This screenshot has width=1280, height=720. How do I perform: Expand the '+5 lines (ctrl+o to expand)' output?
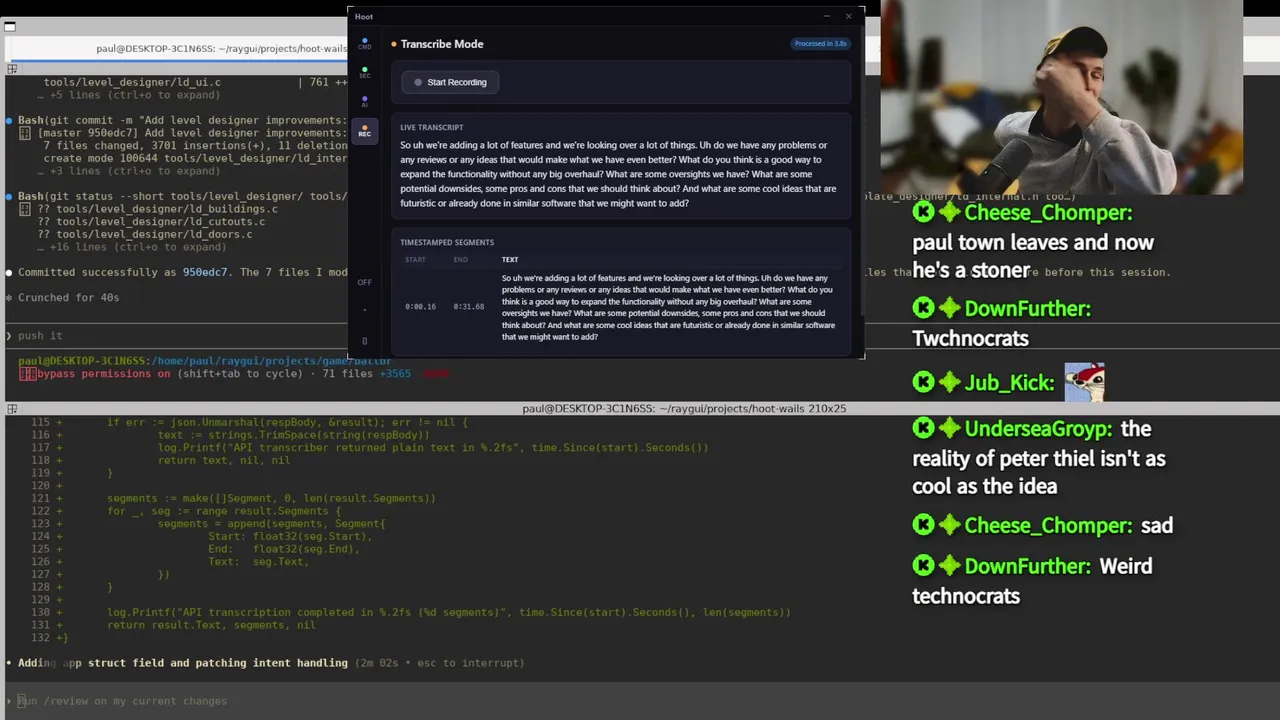(x=128, y=95)
